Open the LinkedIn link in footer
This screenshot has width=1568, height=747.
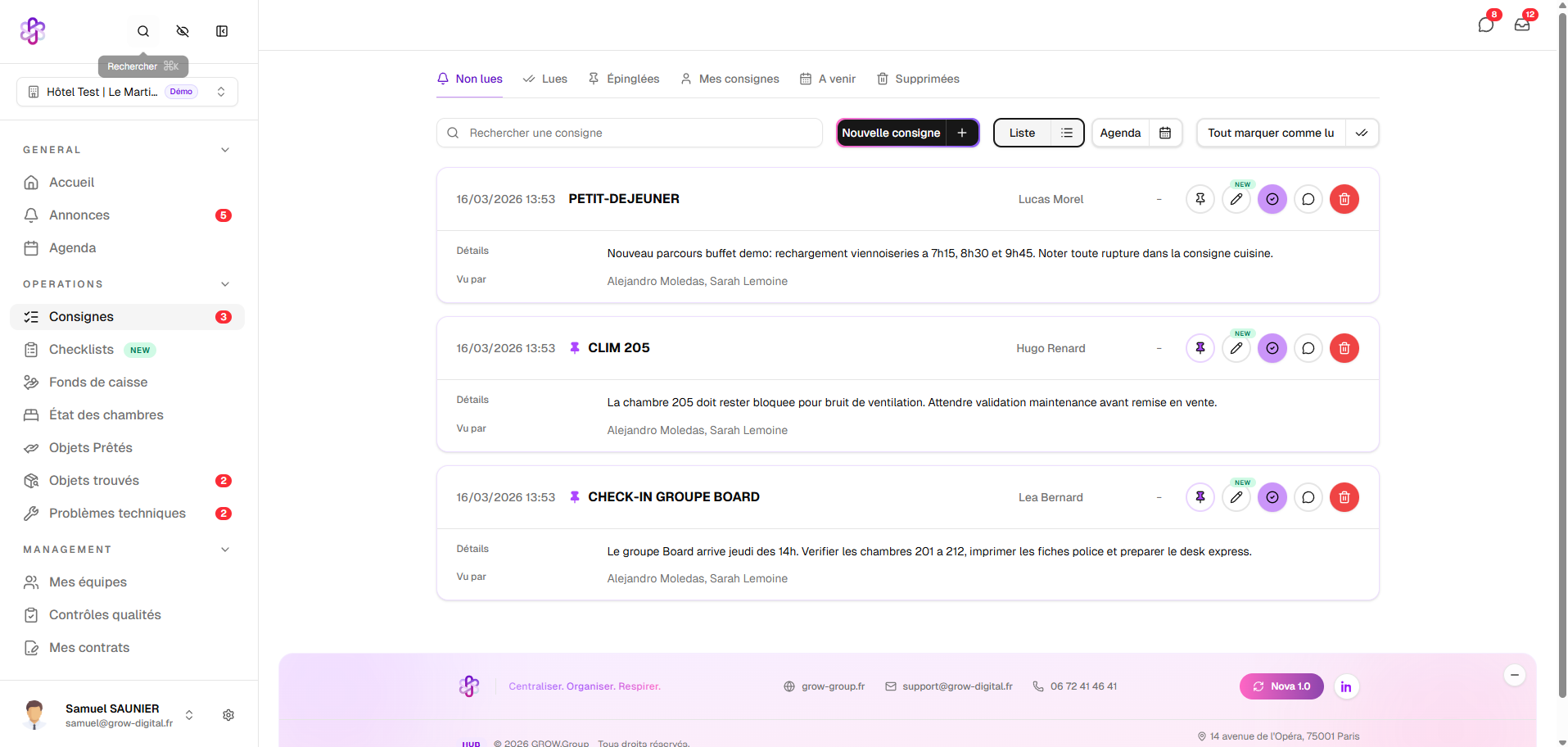(1345, 686)
